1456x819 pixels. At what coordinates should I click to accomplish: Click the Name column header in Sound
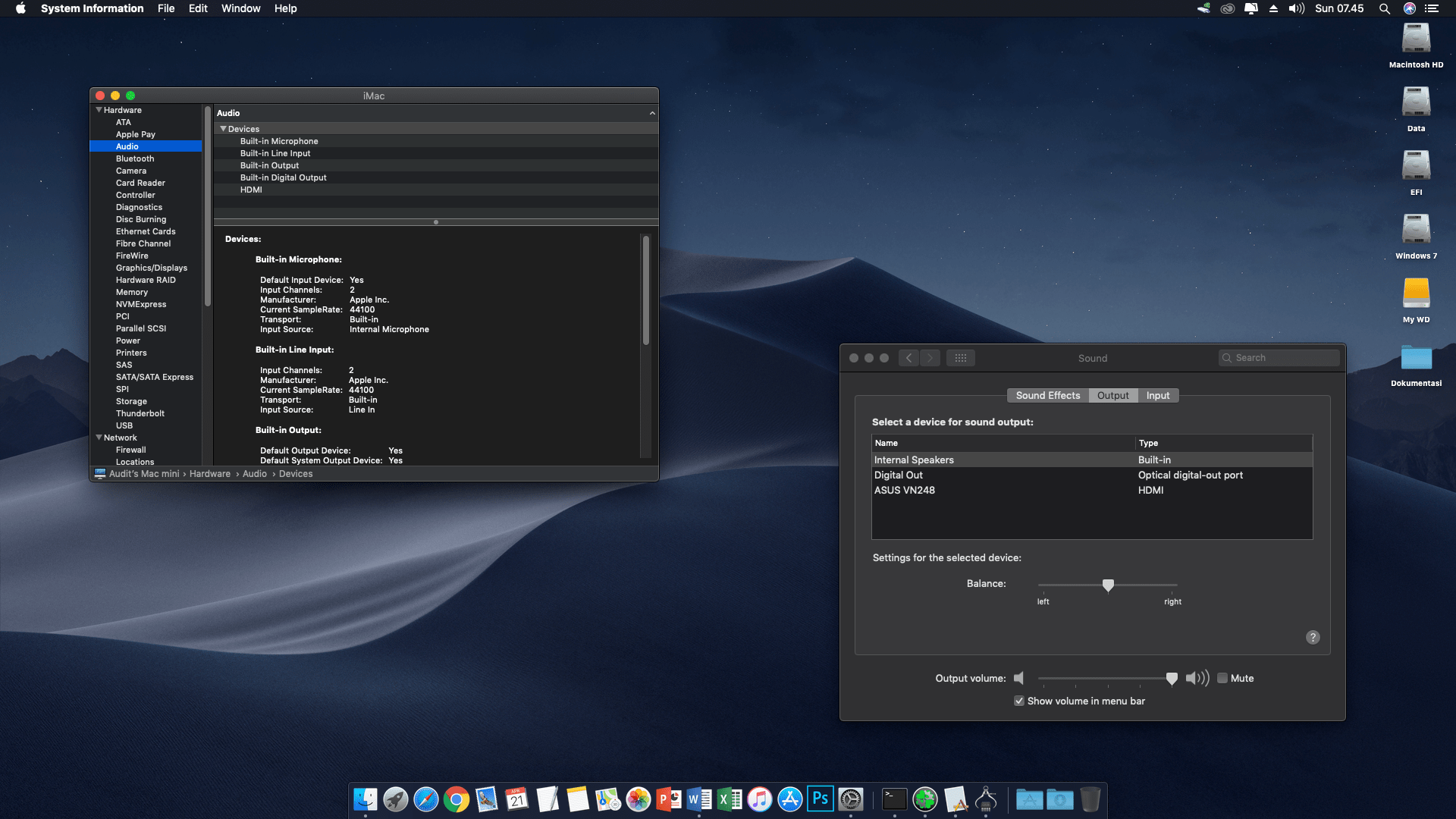(1003, 443)
